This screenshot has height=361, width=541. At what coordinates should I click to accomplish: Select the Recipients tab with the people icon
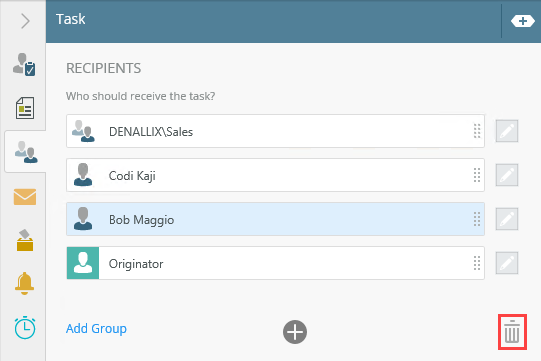coord(26,152)
